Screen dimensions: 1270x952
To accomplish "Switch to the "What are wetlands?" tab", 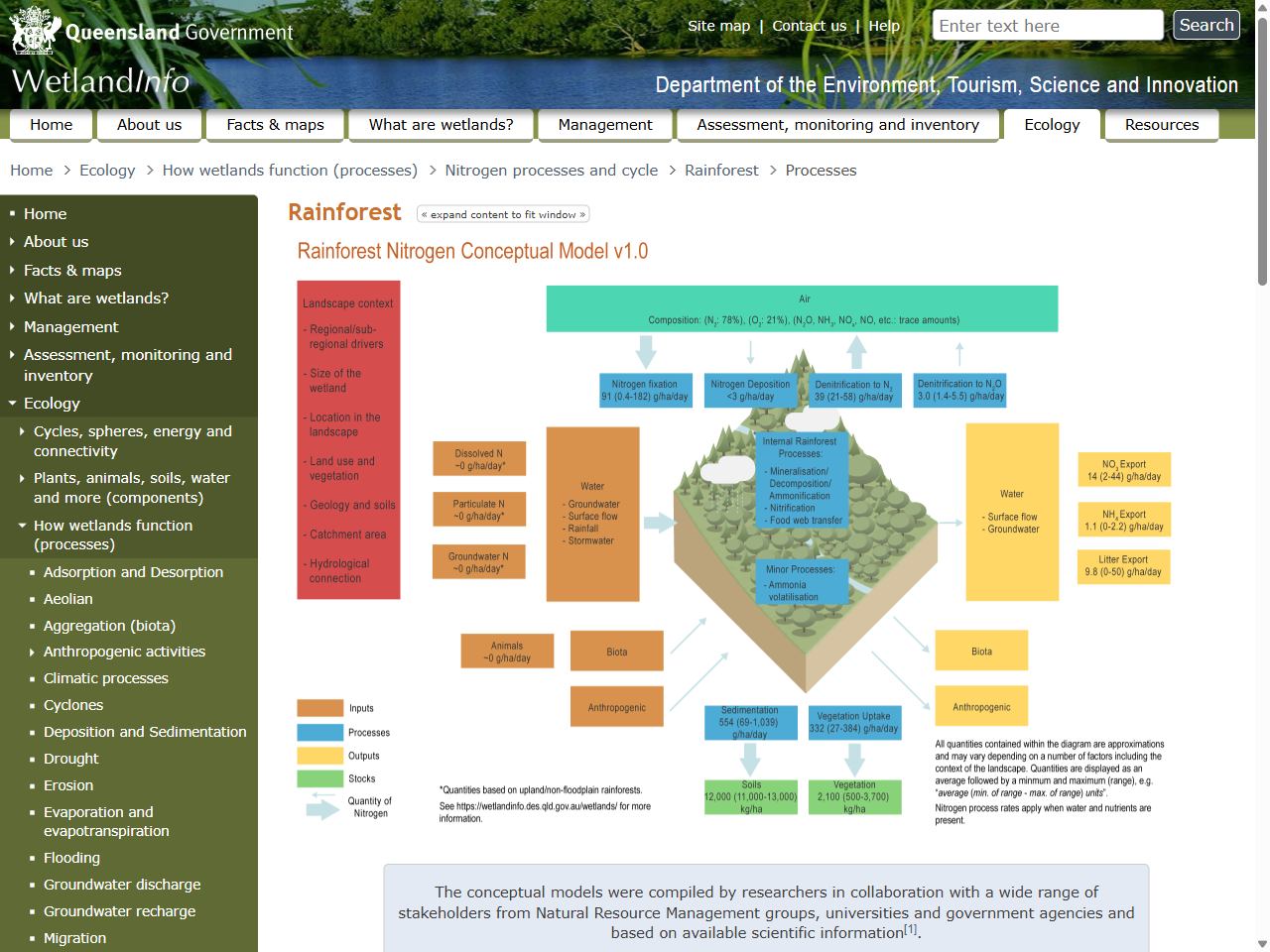I will (441, 125).
